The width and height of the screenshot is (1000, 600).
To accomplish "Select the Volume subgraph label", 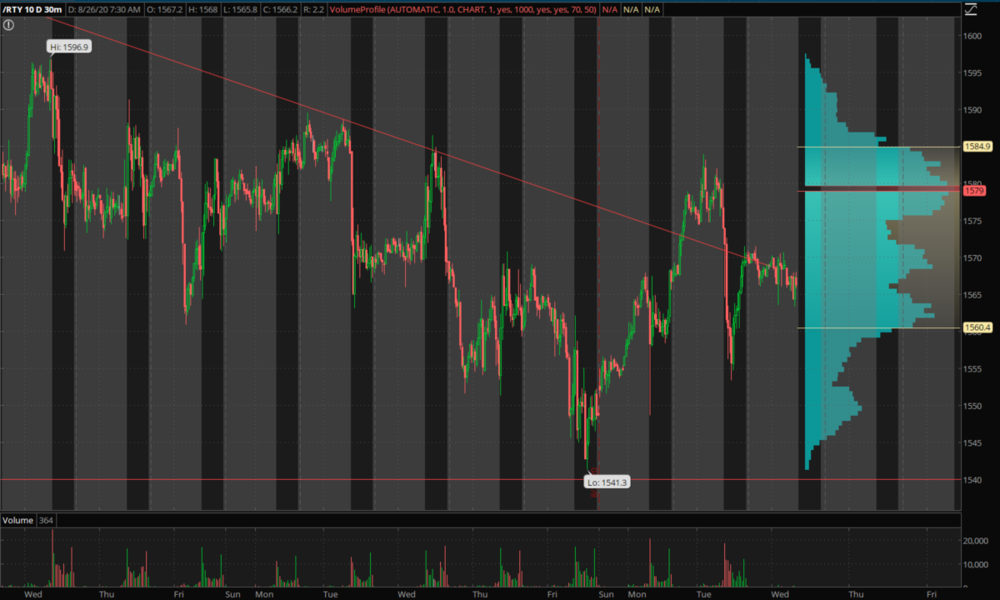I will [17, 521].
